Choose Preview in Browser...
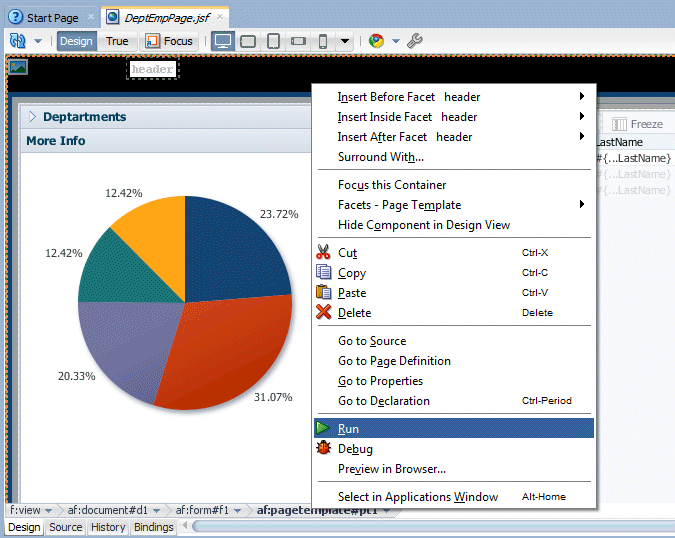 [455, 469]
